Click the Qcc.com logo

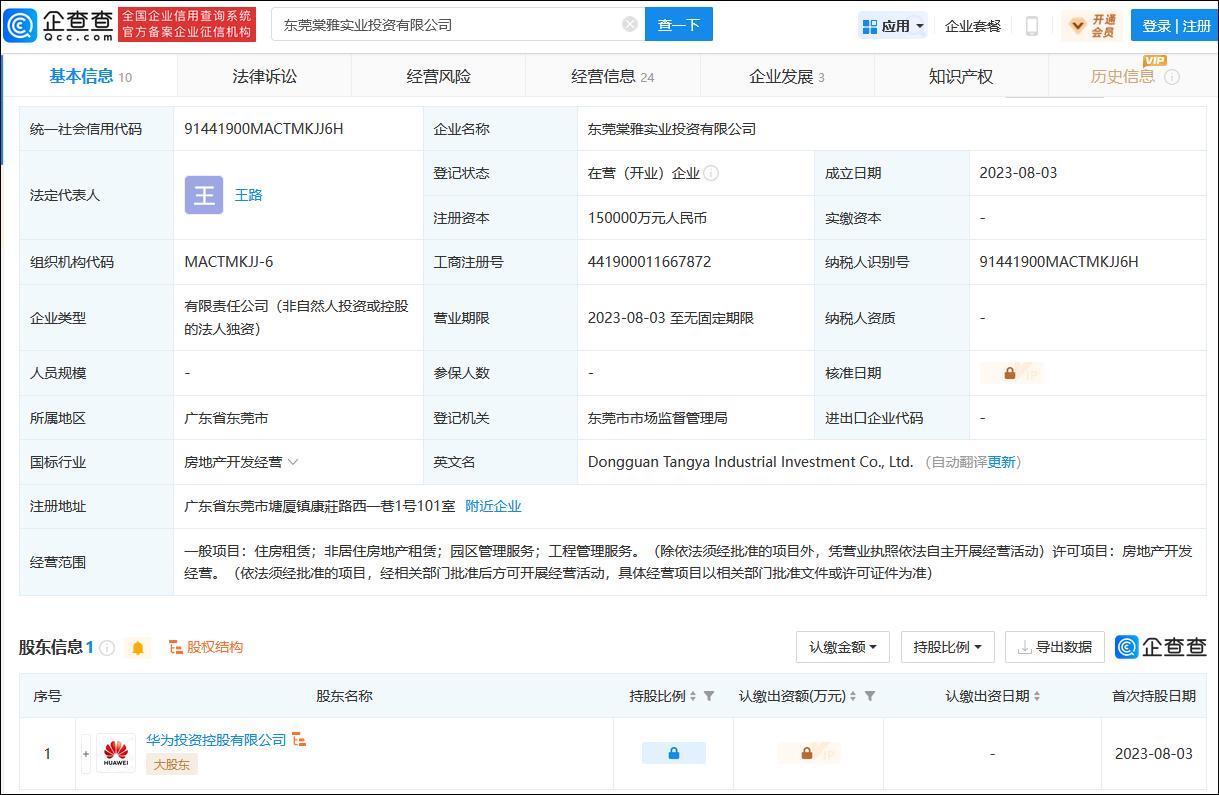[58, 24]
